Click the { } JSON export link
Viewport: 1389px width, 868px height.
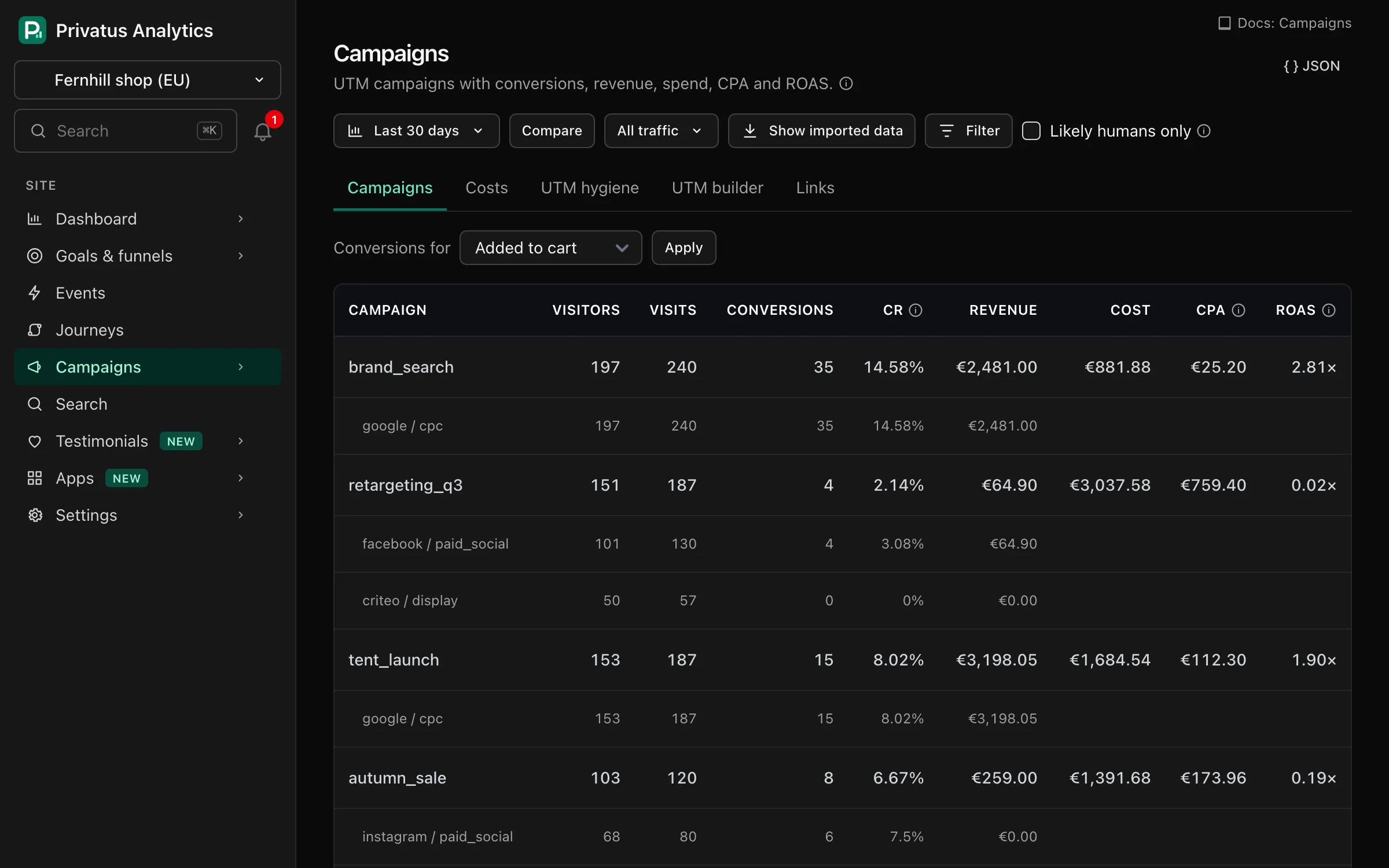[1311, 66]
